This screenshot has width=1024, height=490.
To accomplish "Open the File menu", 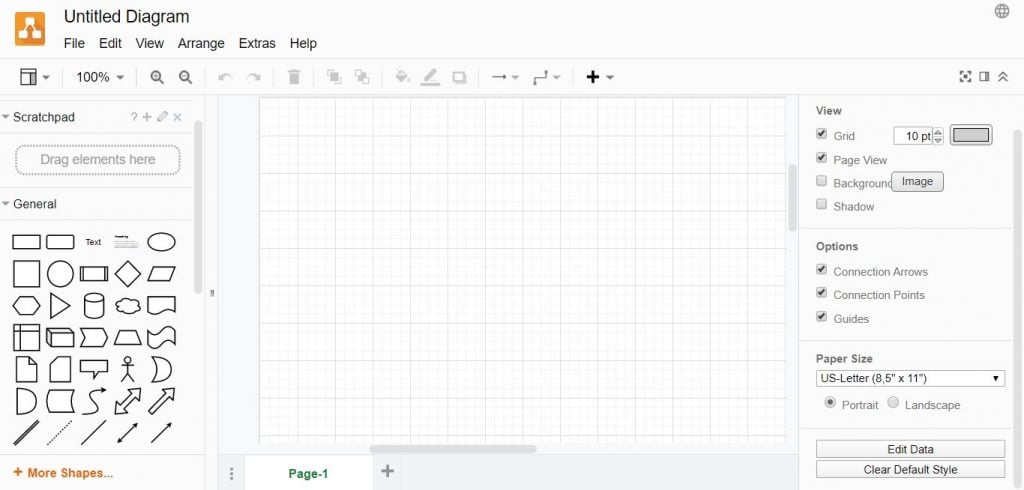I will point(74,43).
